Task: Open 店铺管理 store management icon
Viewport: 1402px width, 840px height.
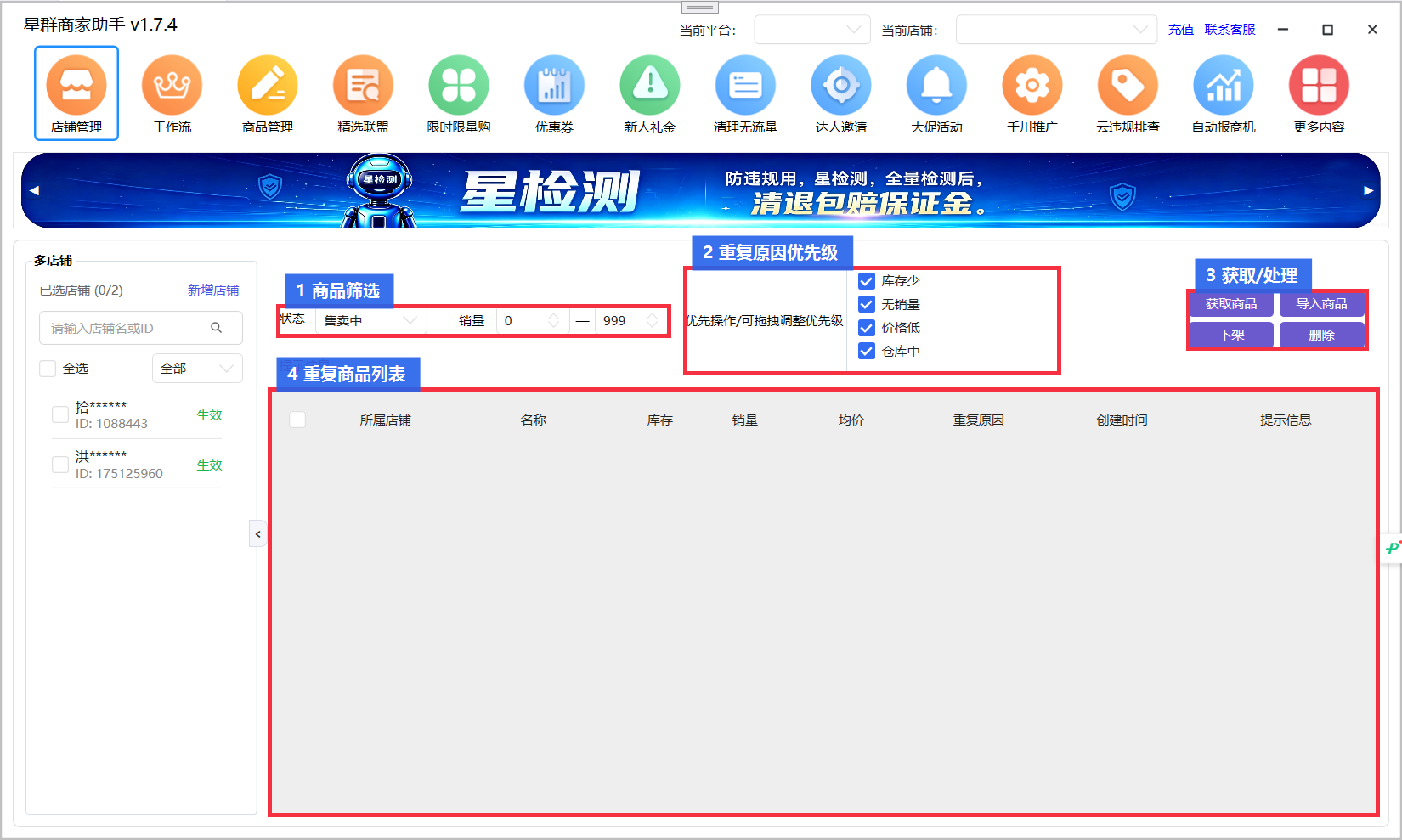Action: click(76, 93)
